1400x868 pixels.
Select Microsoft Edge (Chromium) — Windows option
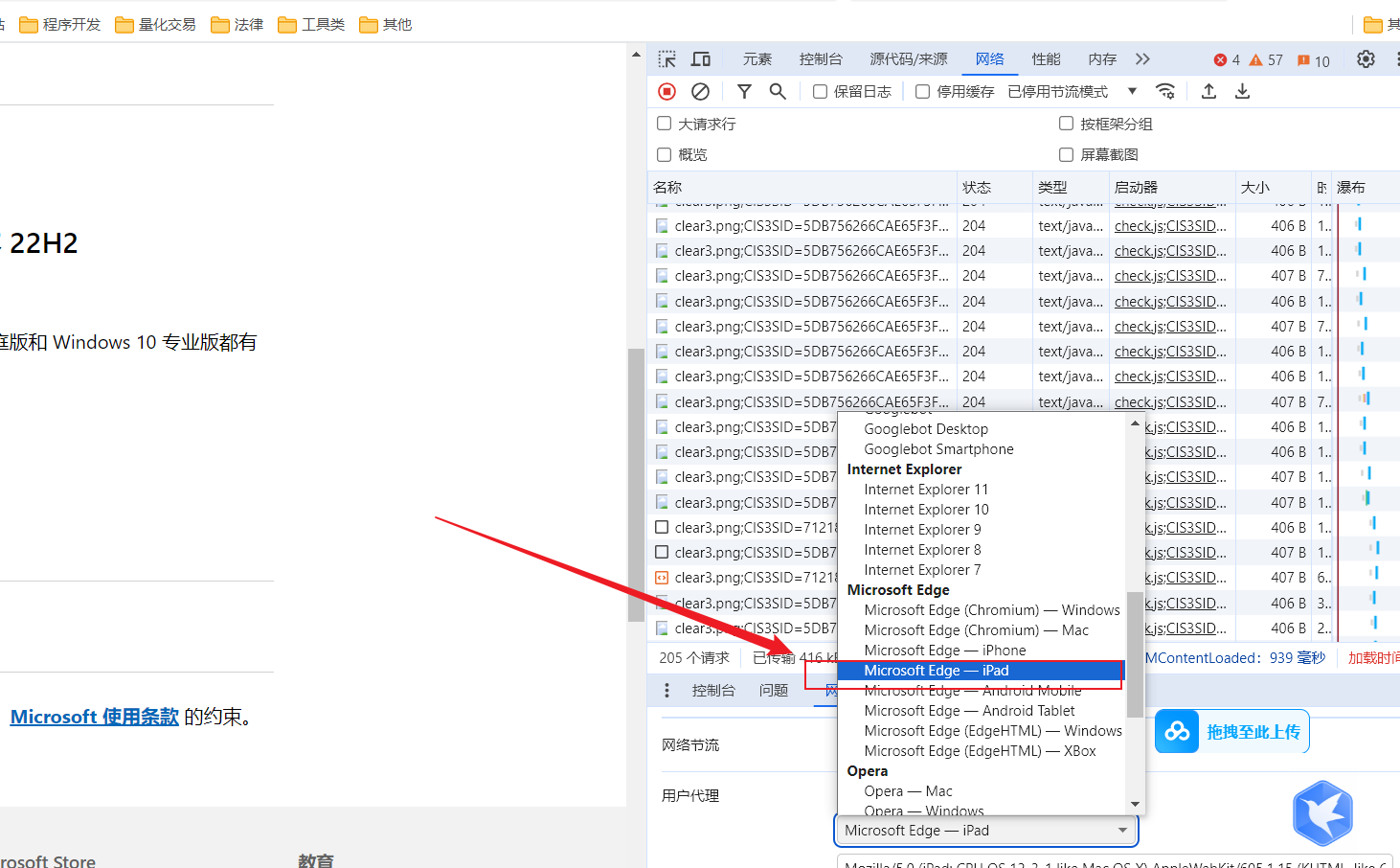pos(980,610)
